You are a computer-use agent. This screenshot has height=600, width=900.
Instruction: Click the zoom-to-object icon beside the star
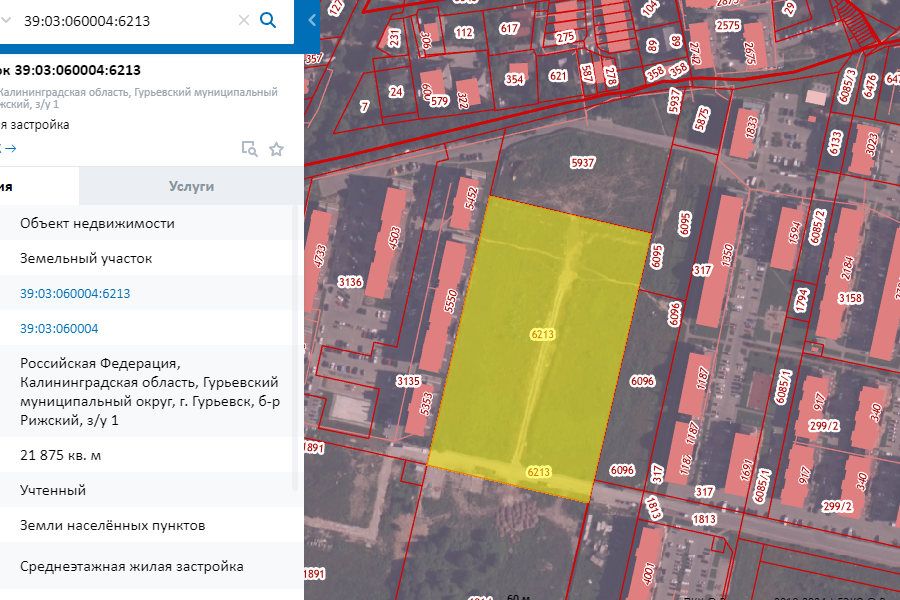249,149
